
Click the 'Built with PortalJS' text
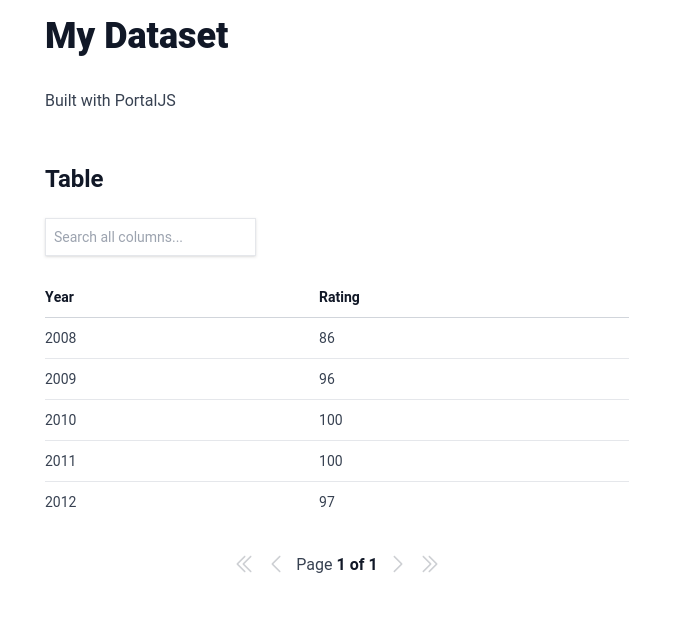click(x=110, y=100)
